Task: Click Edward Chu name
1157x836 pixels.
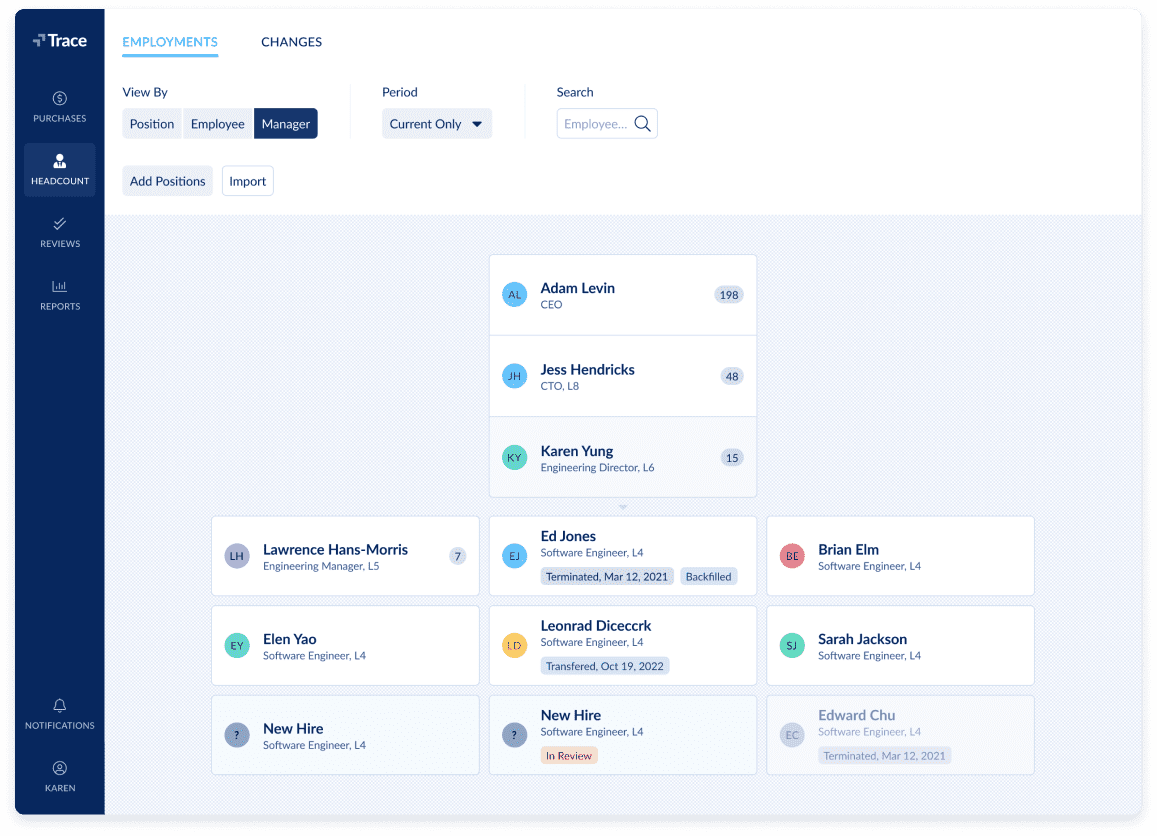Action: (857, 715)
